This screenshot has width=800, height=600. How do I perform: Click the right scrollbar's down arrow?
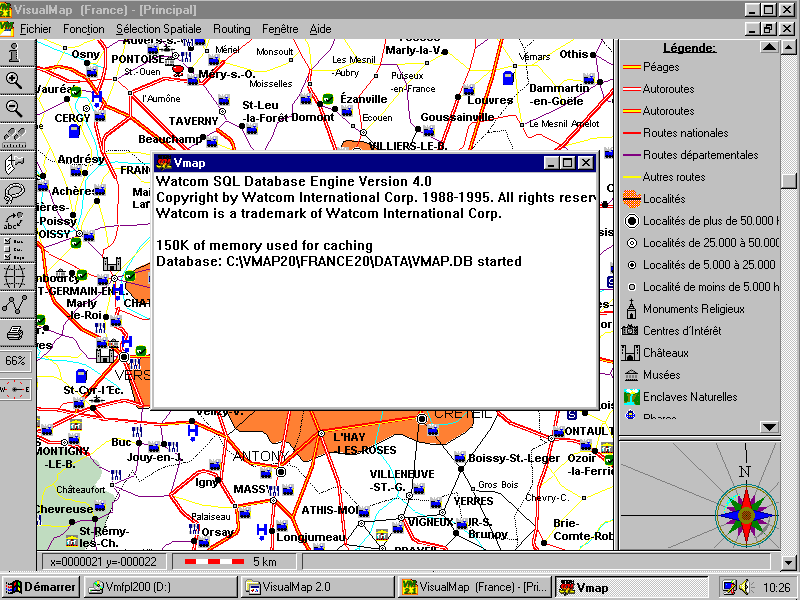coord(788,562)
